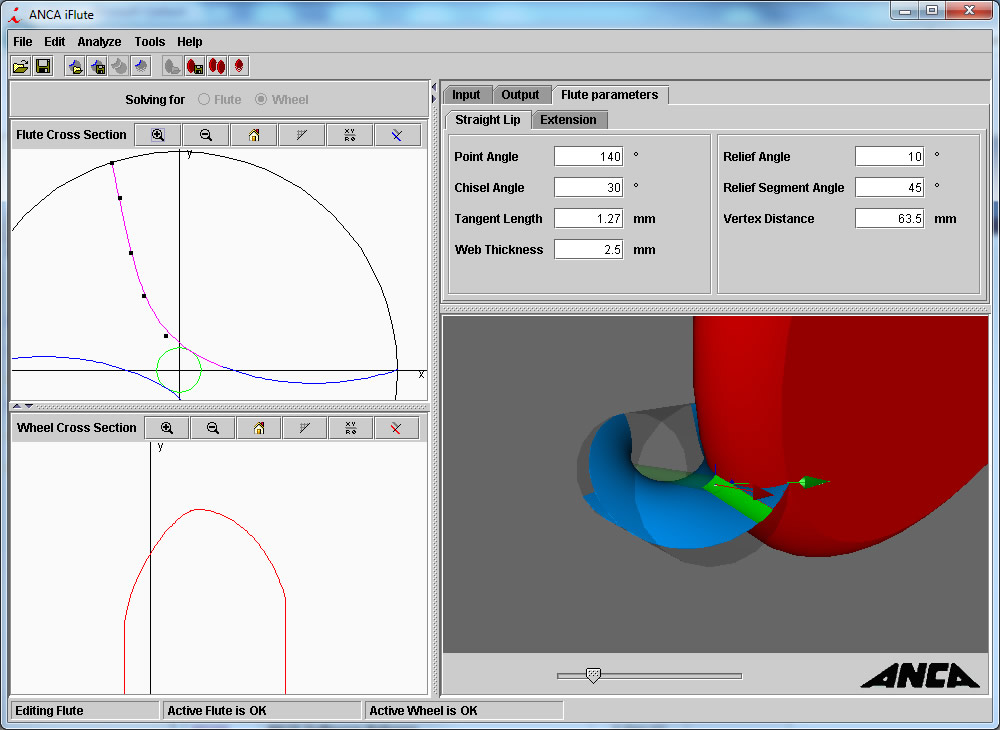
Task: Switch to the Extension tab
Action: pos(568,120)
